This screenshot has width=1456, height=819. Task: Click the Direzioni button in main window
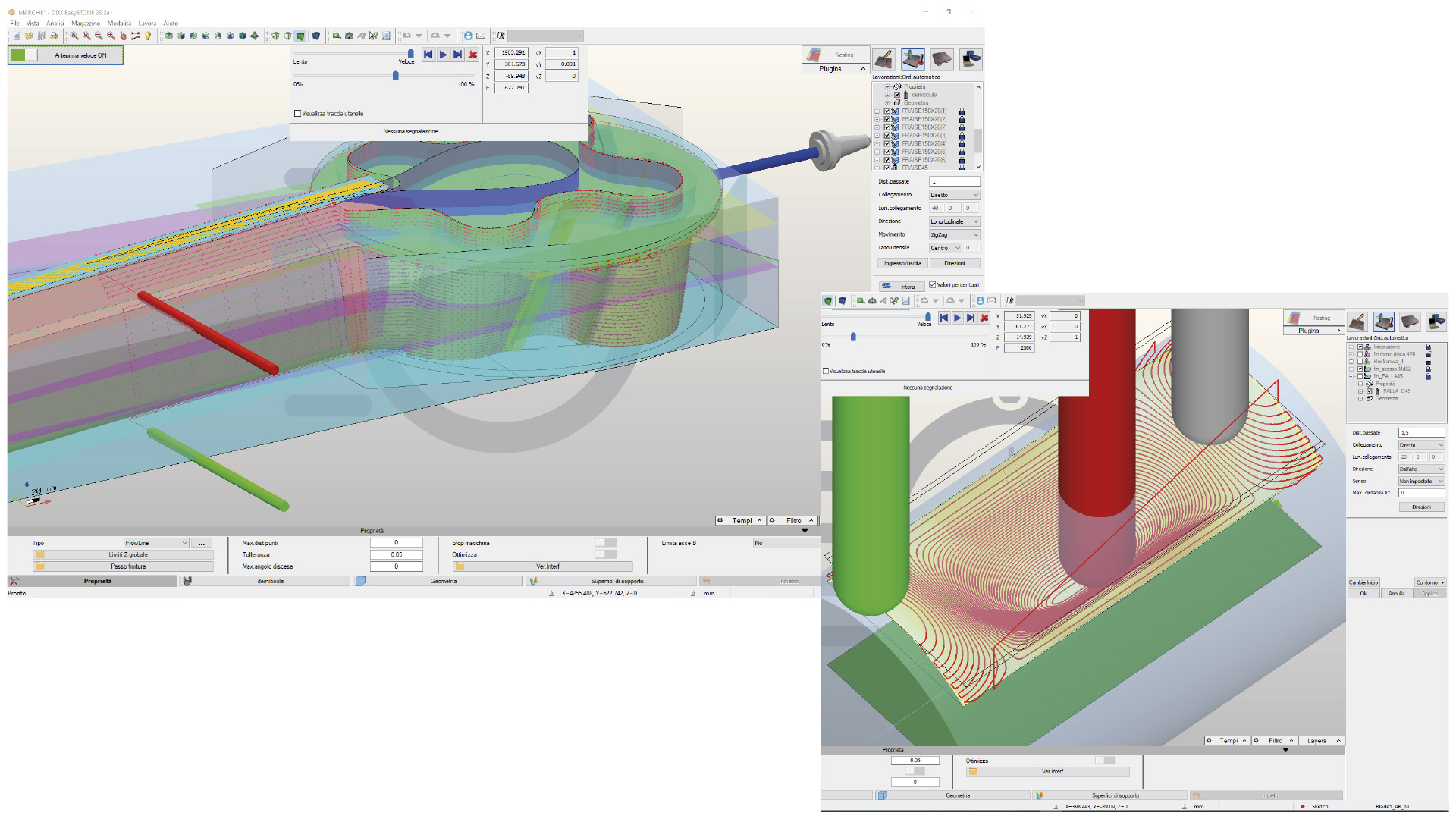tap(955, 264)
